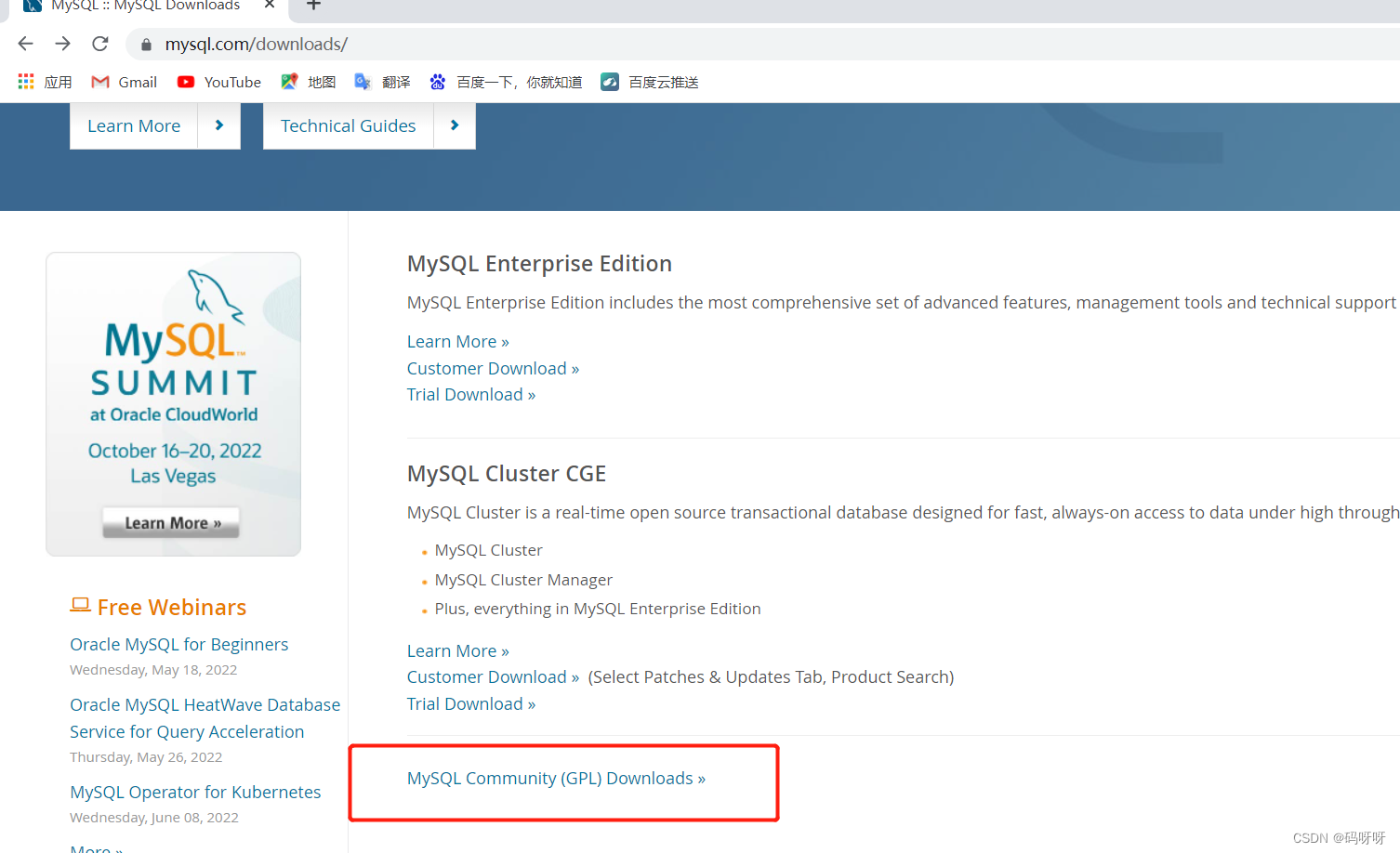Click Customer Download » under MySQL Cluster CGE
This screenshot has width=1400, height=853.
click(x=494, y=677)
